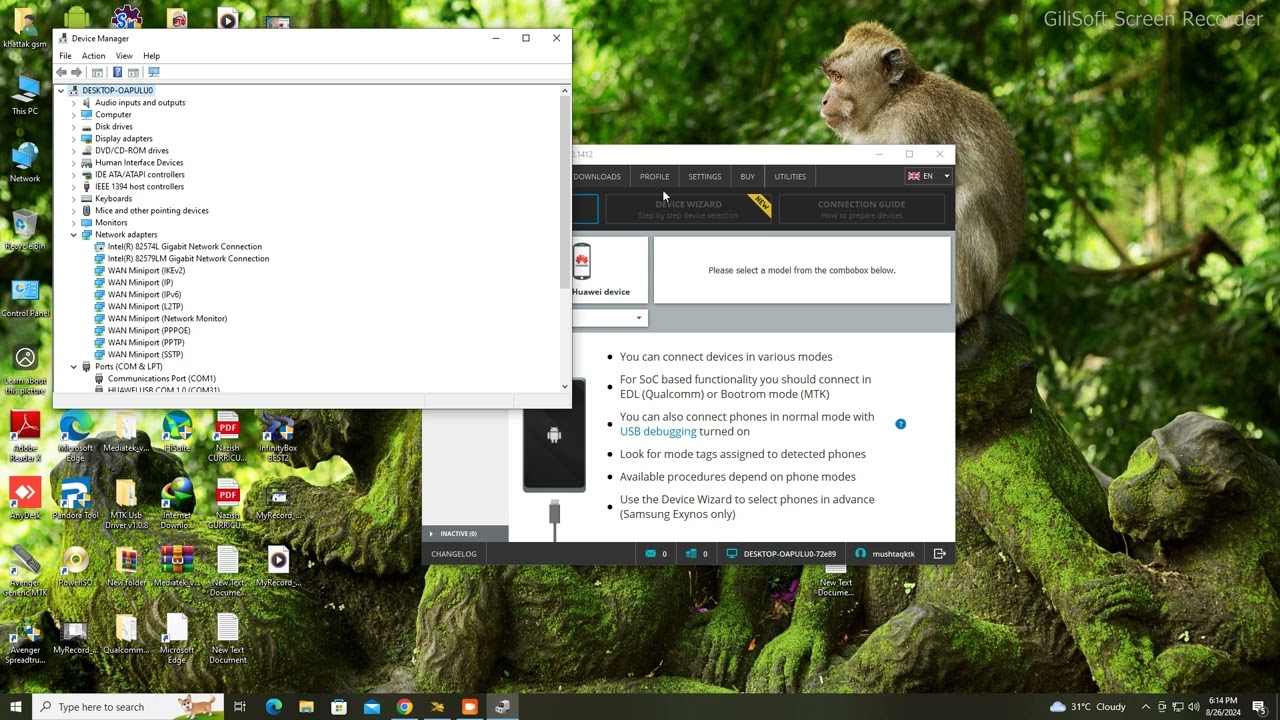Open the Pandora Tool desktop shortcut

click(x=76, y=497)
